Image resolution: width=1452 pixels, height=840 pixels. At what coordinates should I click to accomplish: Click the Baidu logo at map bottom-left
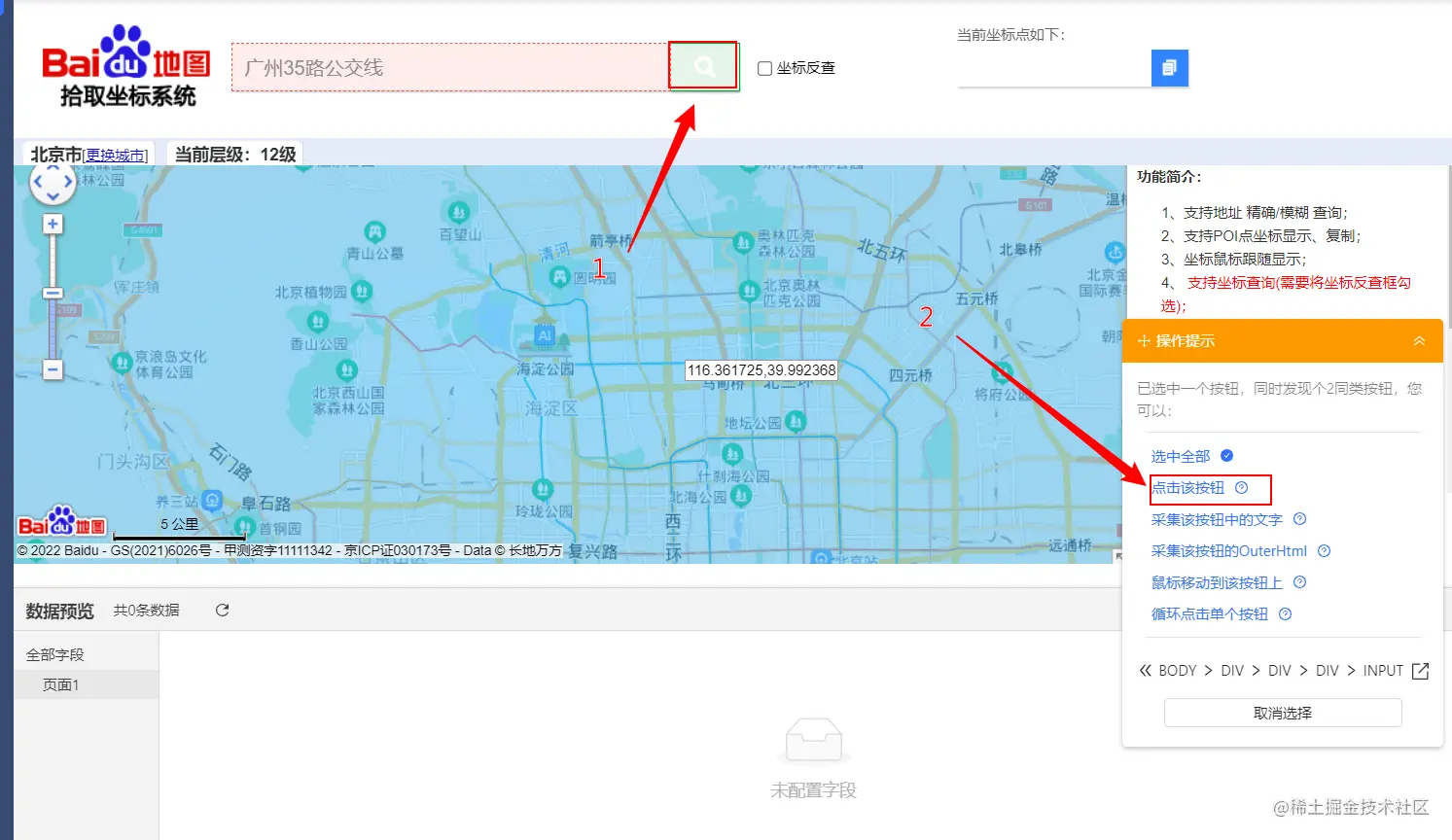[61, 522]
